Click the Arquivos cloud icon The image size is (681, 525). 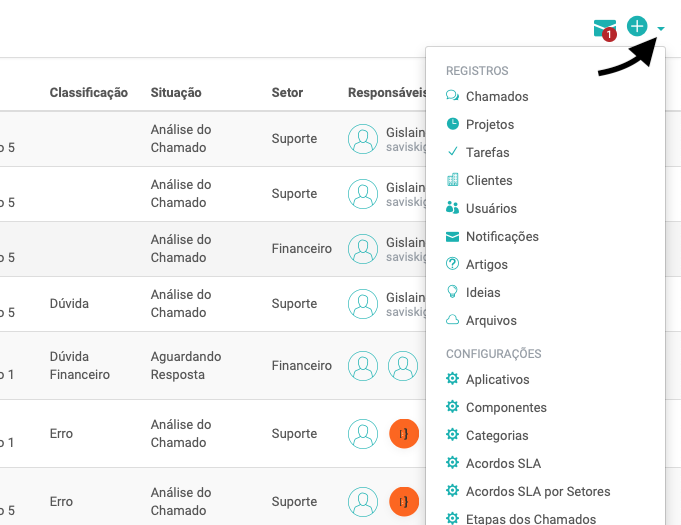[453, 321]
